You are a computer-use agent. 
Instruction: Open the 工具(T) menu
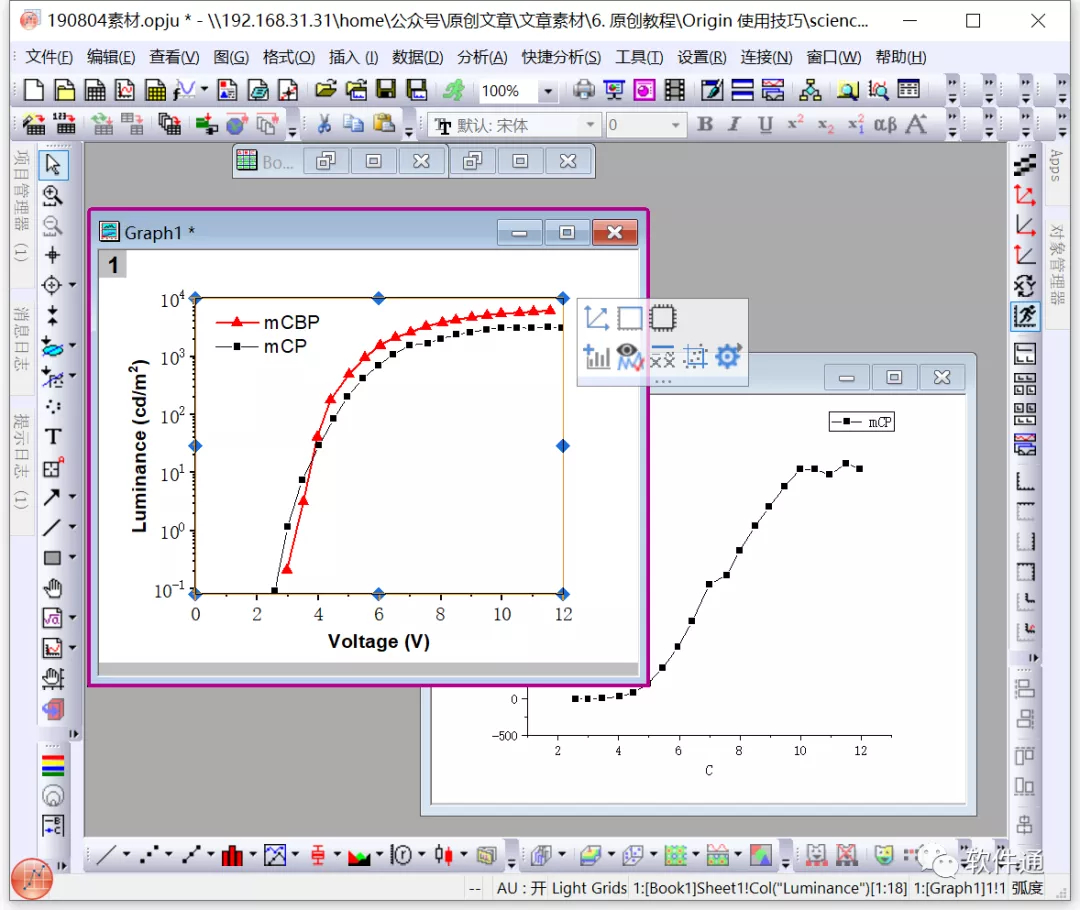coord(639,57)
